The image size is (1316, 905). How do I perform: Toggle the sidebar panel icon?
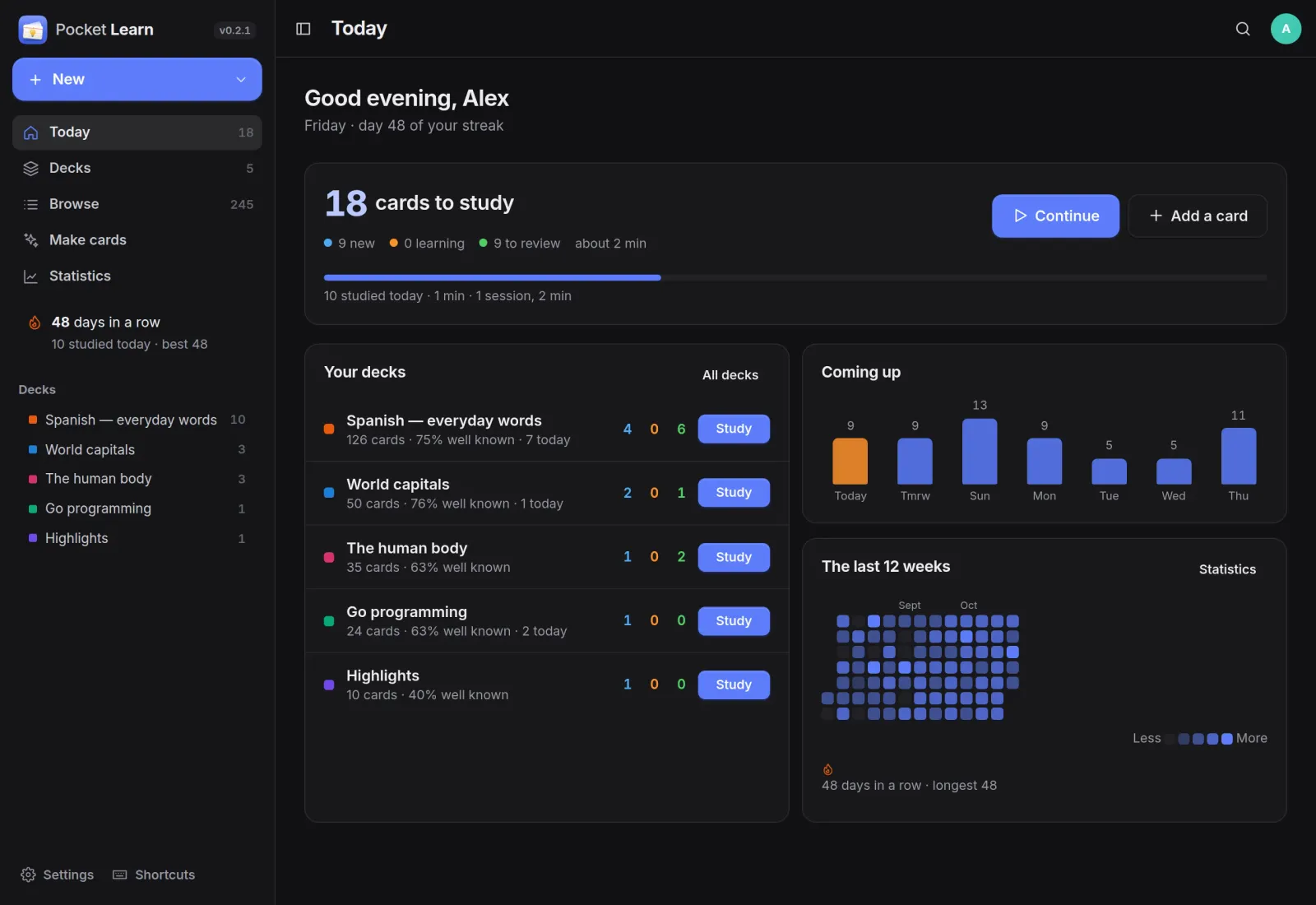pos(304,29)
